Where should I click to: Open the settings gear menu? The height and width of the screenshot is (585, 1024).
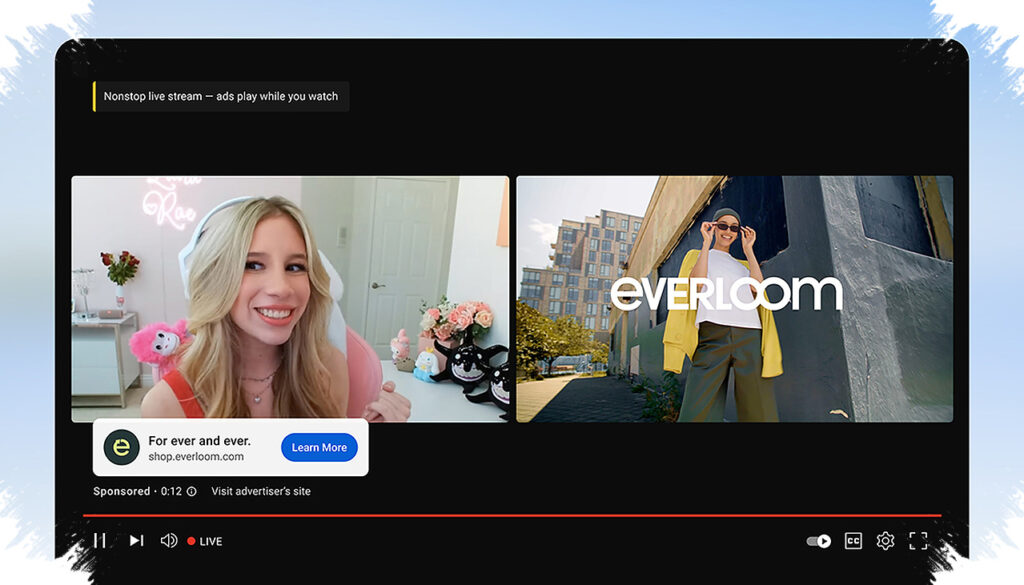click(886, 541)
